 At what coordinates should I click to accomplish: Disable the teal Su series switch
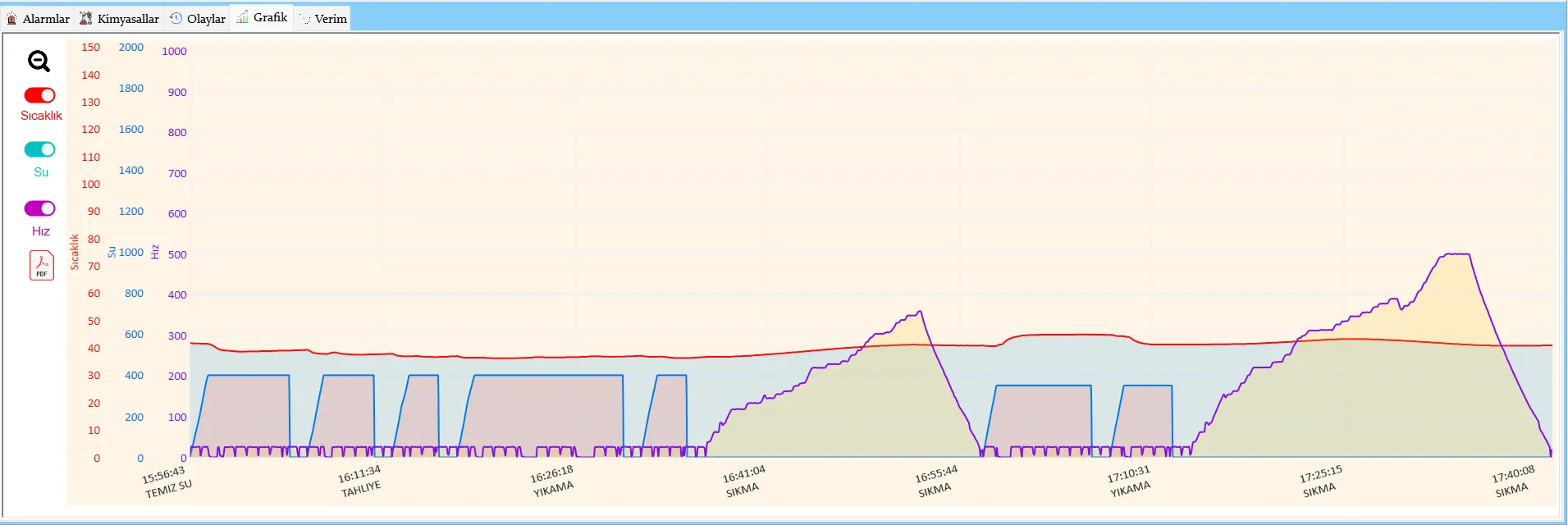(39, 149)
